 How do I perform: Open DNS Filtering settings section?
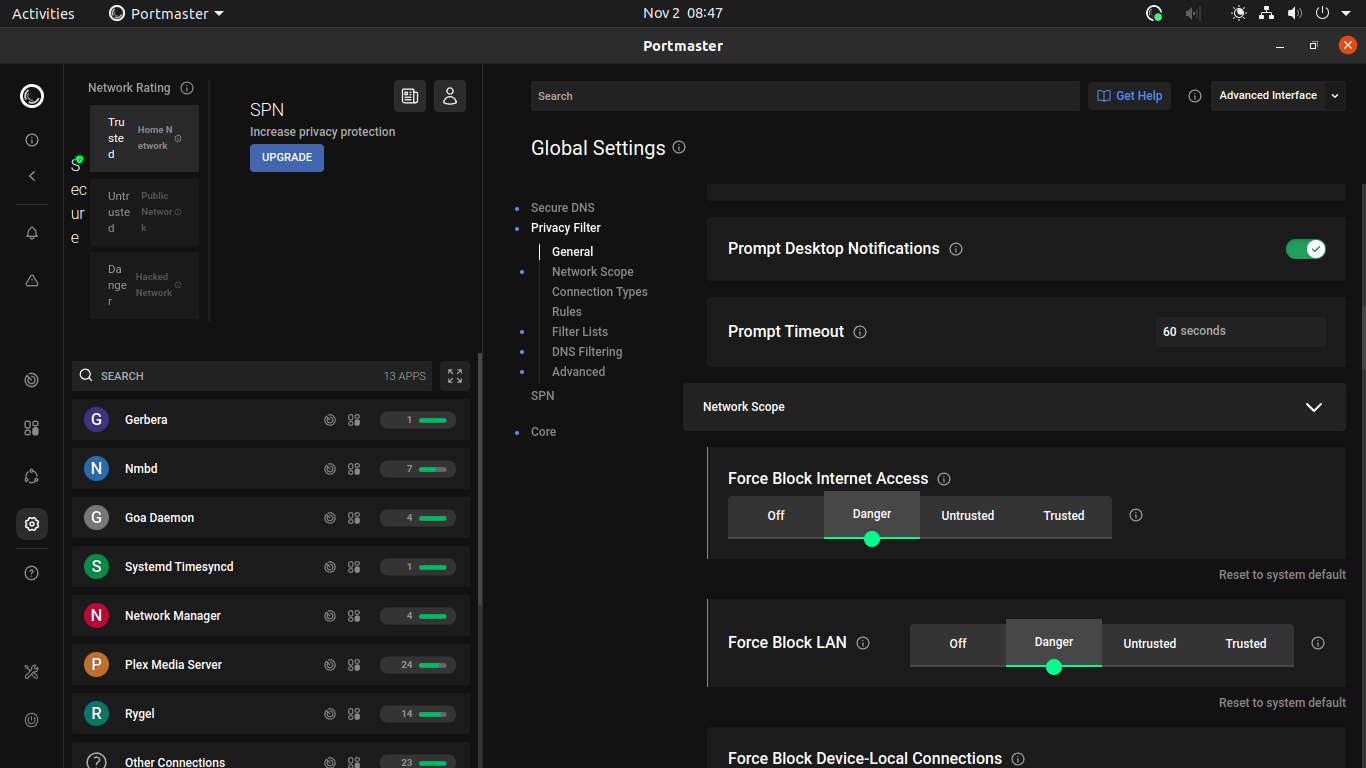coord(586,351)
